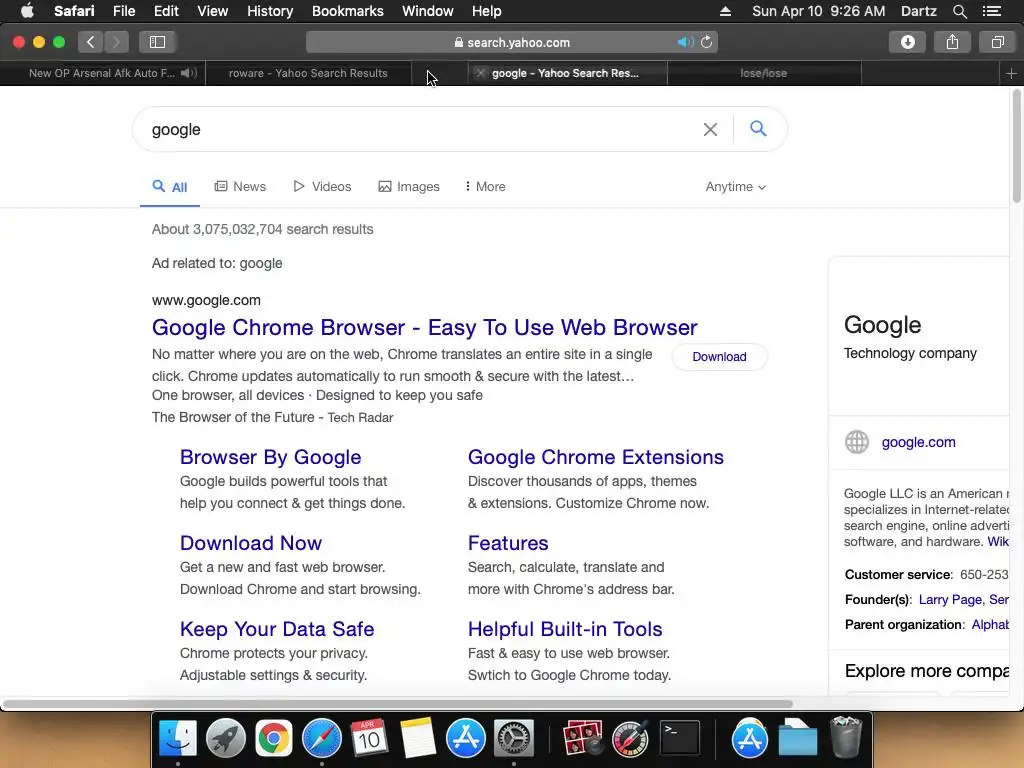
Task: Open the Bookmarks menu
Action: (x=347, y=11)
